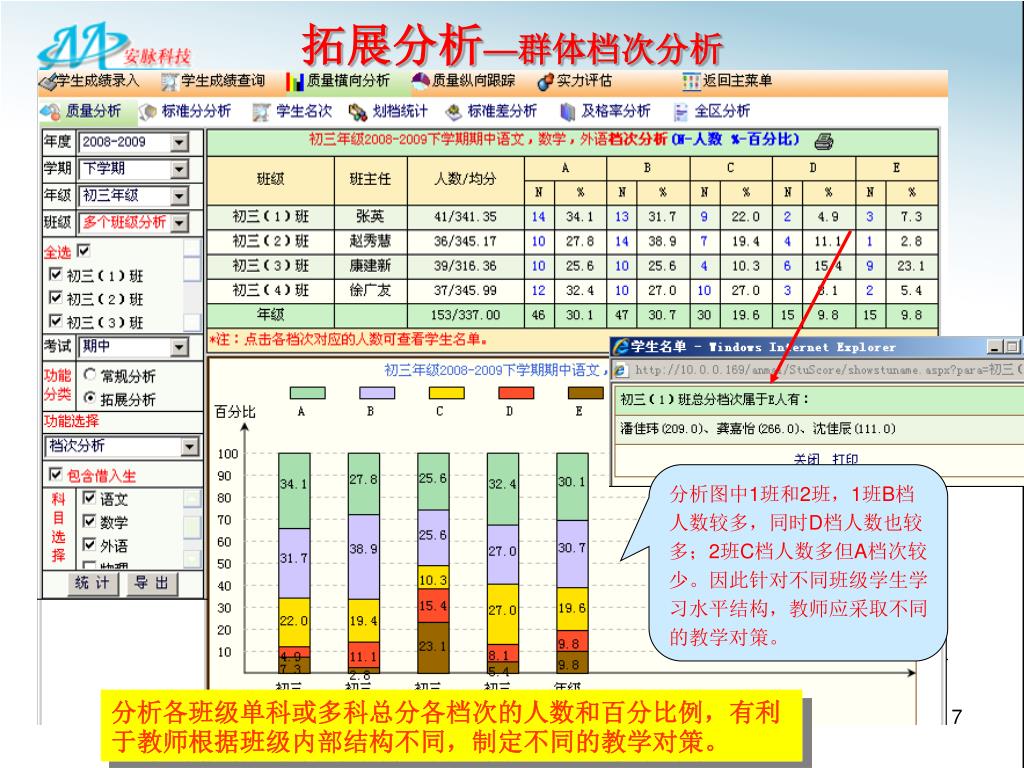1024x768 pixels.
Task: Select the 拓展分析 radio button
Action: (90, 398)
